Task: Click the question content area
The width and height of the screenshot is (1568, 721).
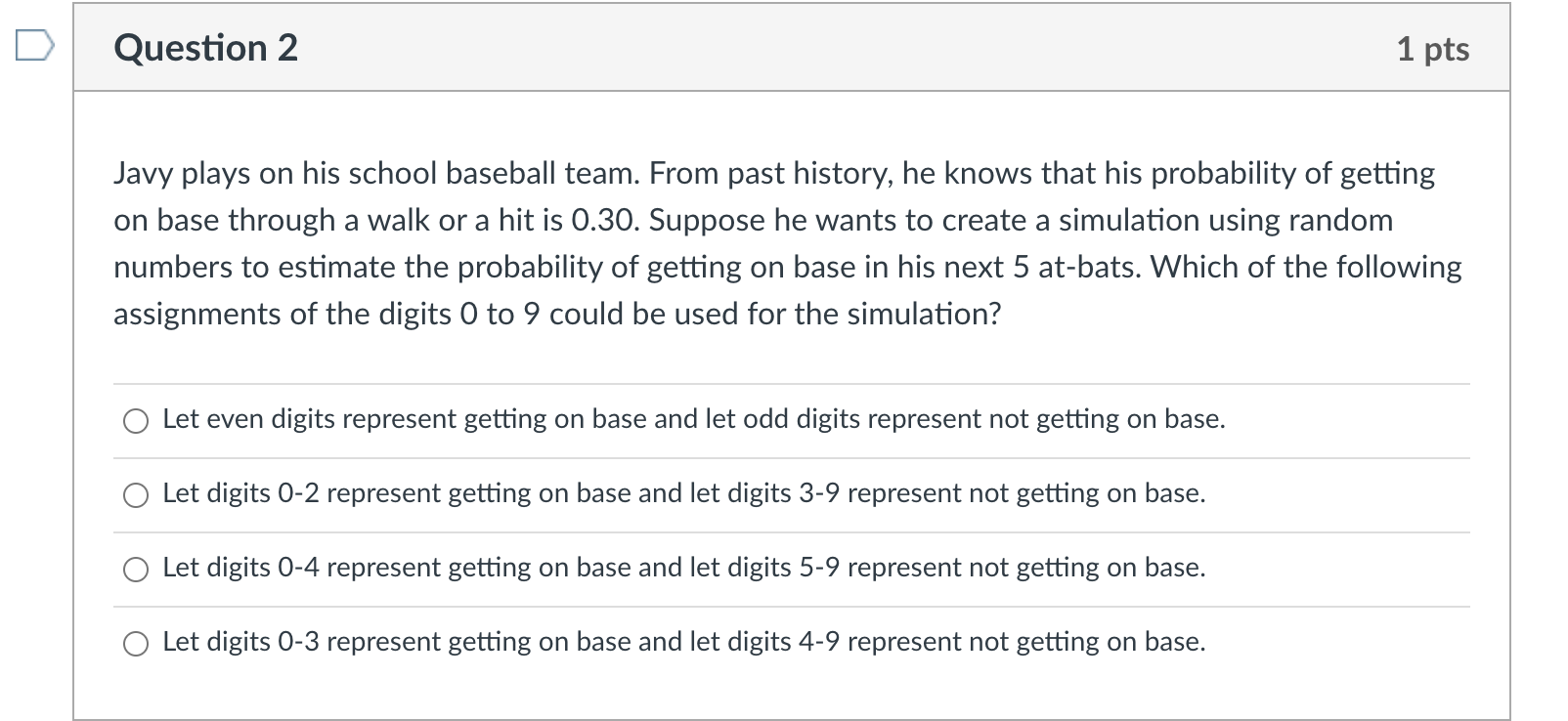Action: coord(782,391)
